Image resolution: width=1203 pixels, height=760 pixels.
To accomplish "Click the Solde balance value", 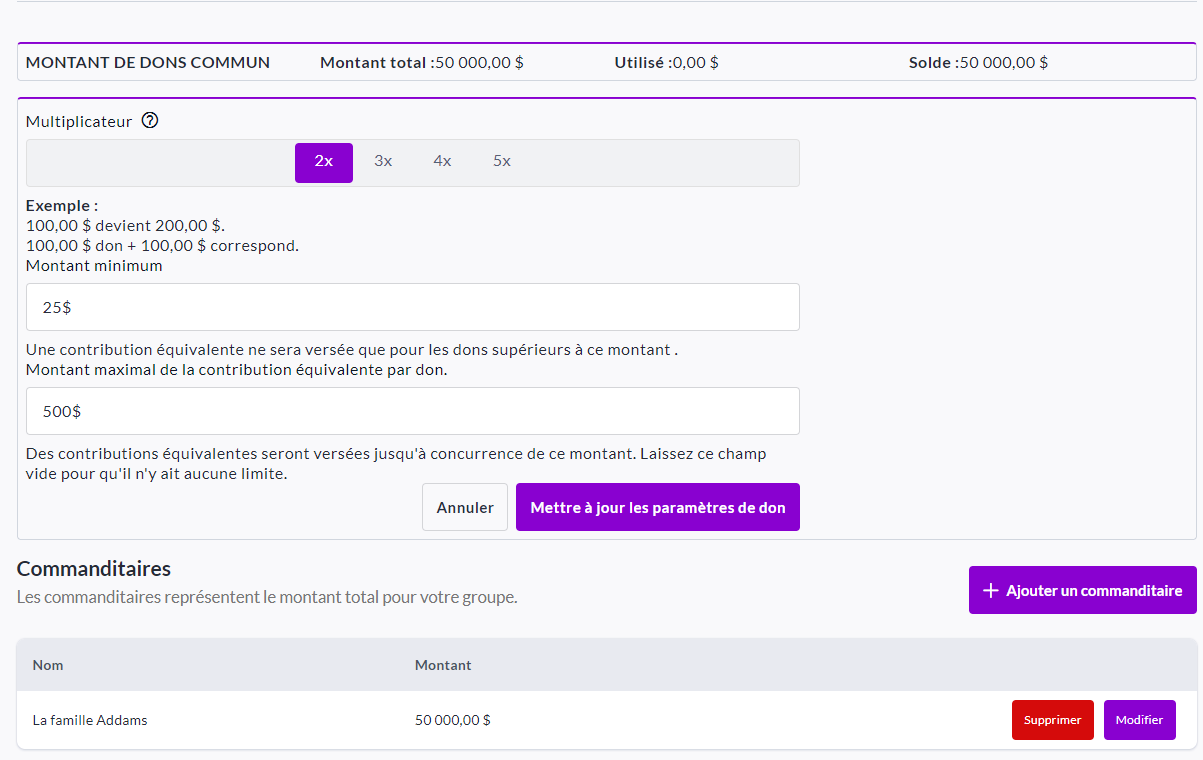I will tap(1003, 62).
